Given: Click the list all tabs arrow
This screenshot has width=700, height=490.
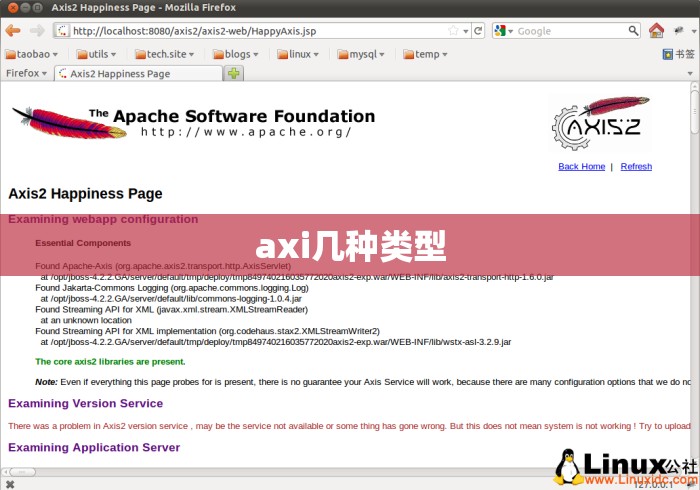Looking at the screenshot, I should click(x=690, y=73).
